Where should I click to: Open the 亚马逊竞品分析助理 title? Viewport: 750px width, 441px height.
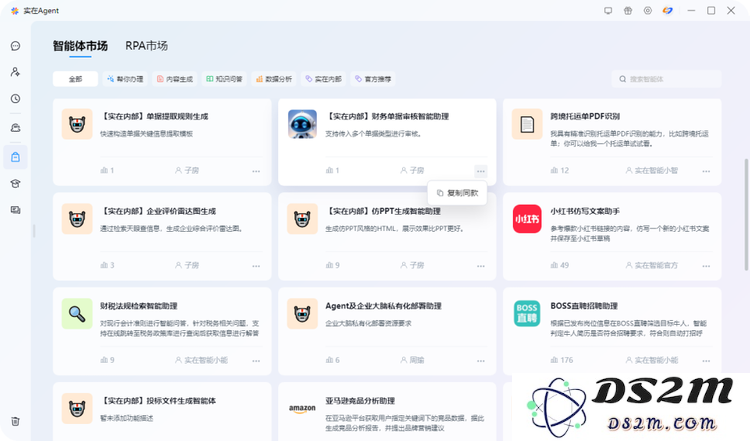point(360,400)
